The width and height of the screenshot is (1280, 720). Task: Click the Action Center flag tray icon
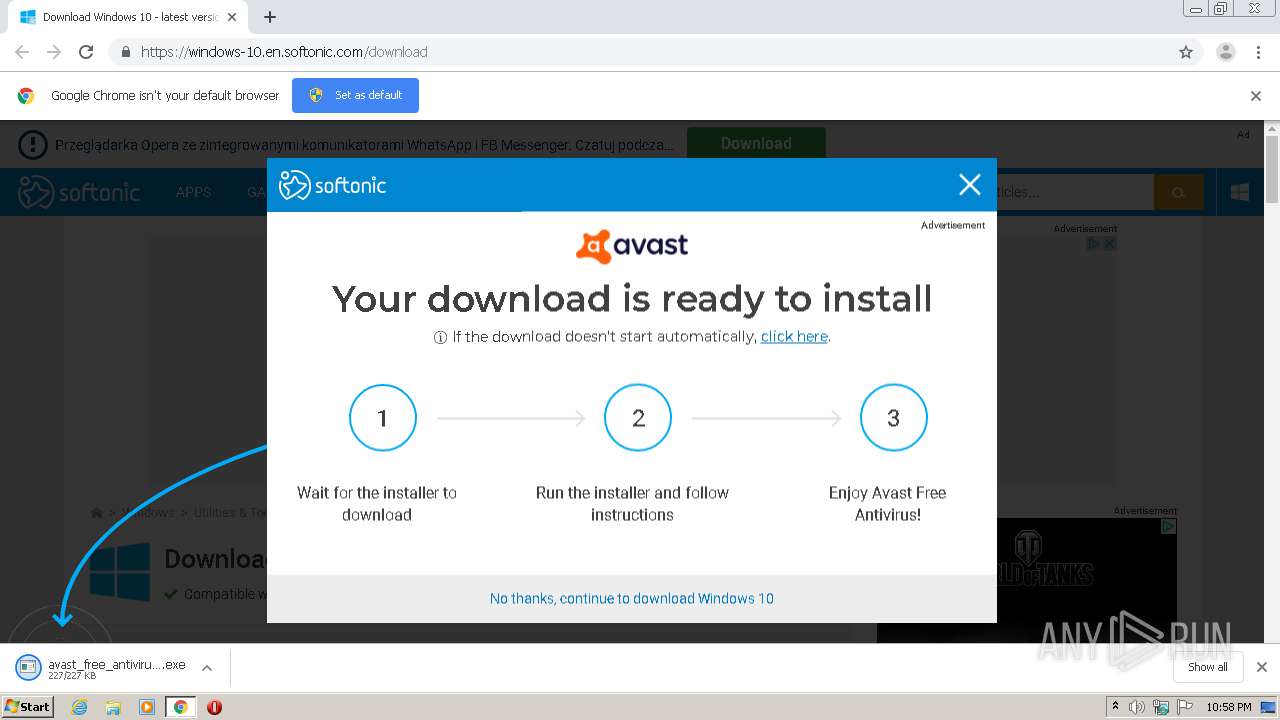1185,707
